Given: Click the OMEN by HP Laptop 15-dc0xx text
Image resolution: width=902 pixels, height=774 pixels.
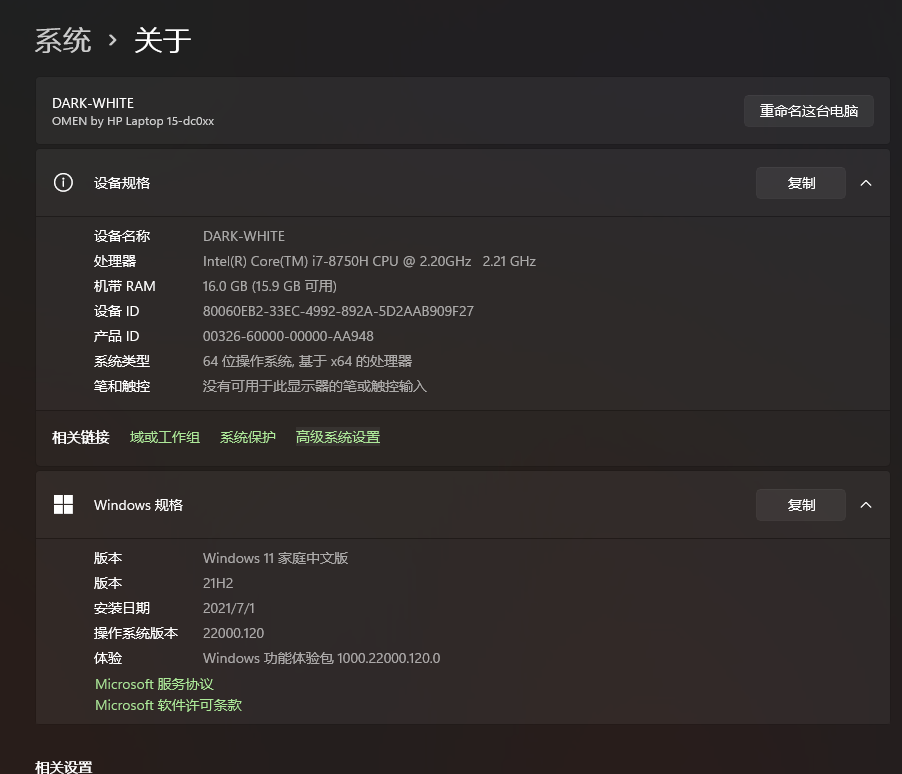Looking at the screenshot, I should (x=133, y=121).
